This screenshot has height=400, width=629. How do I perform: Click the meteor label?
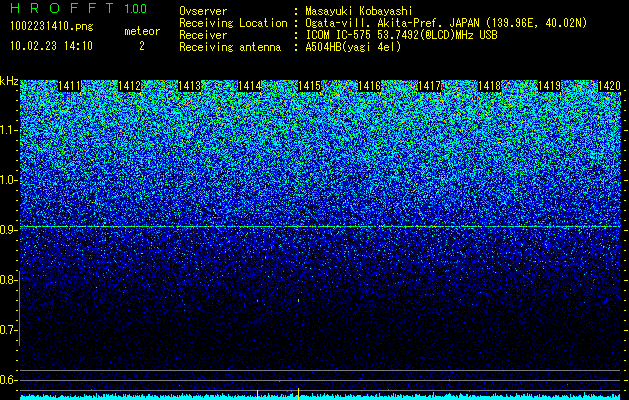142,31
